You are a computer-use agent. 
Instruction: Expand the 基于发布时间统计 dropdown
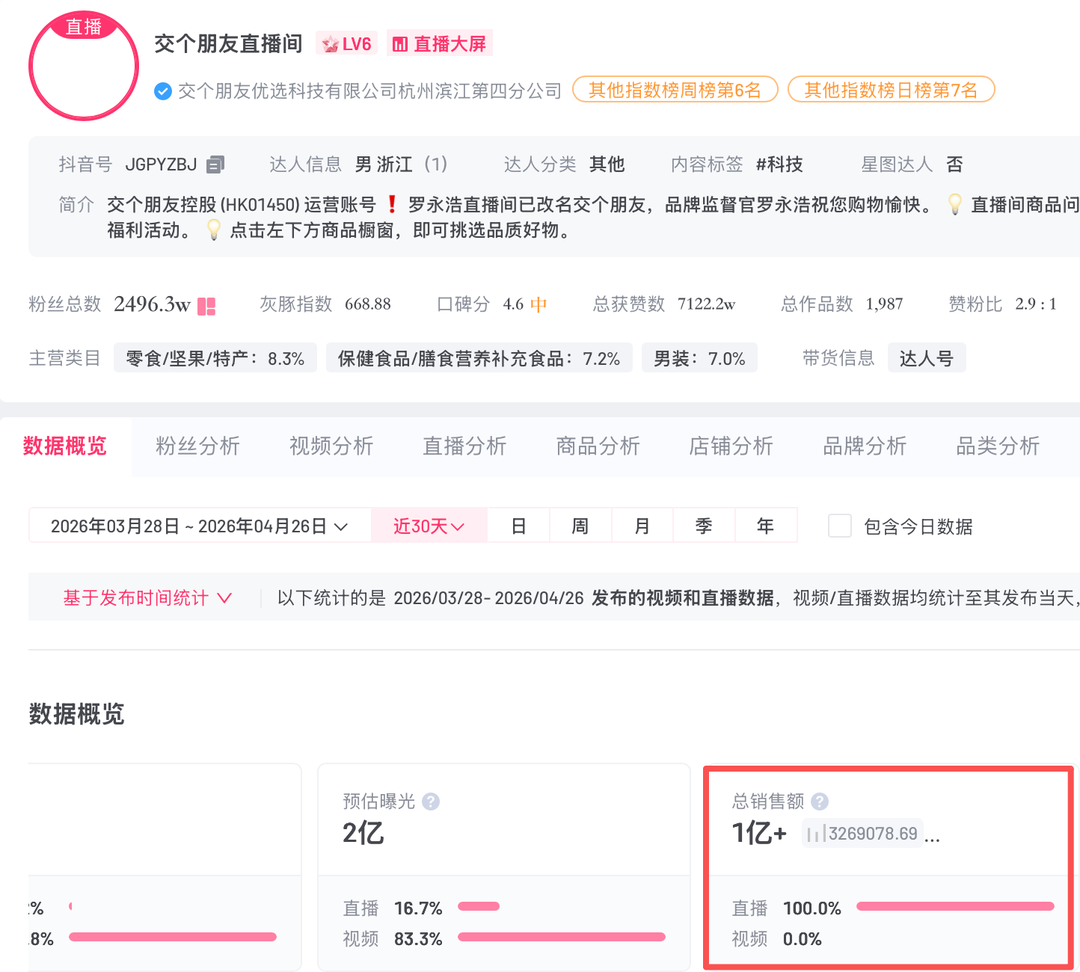(147, 598)
